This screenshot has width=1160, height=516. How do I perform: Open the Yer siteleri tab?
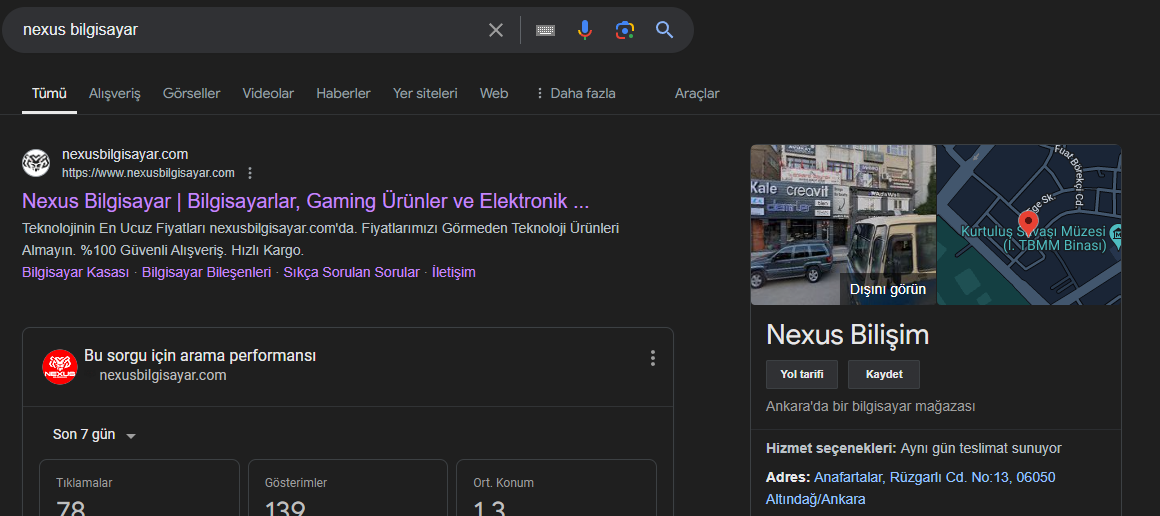[425, 93]
